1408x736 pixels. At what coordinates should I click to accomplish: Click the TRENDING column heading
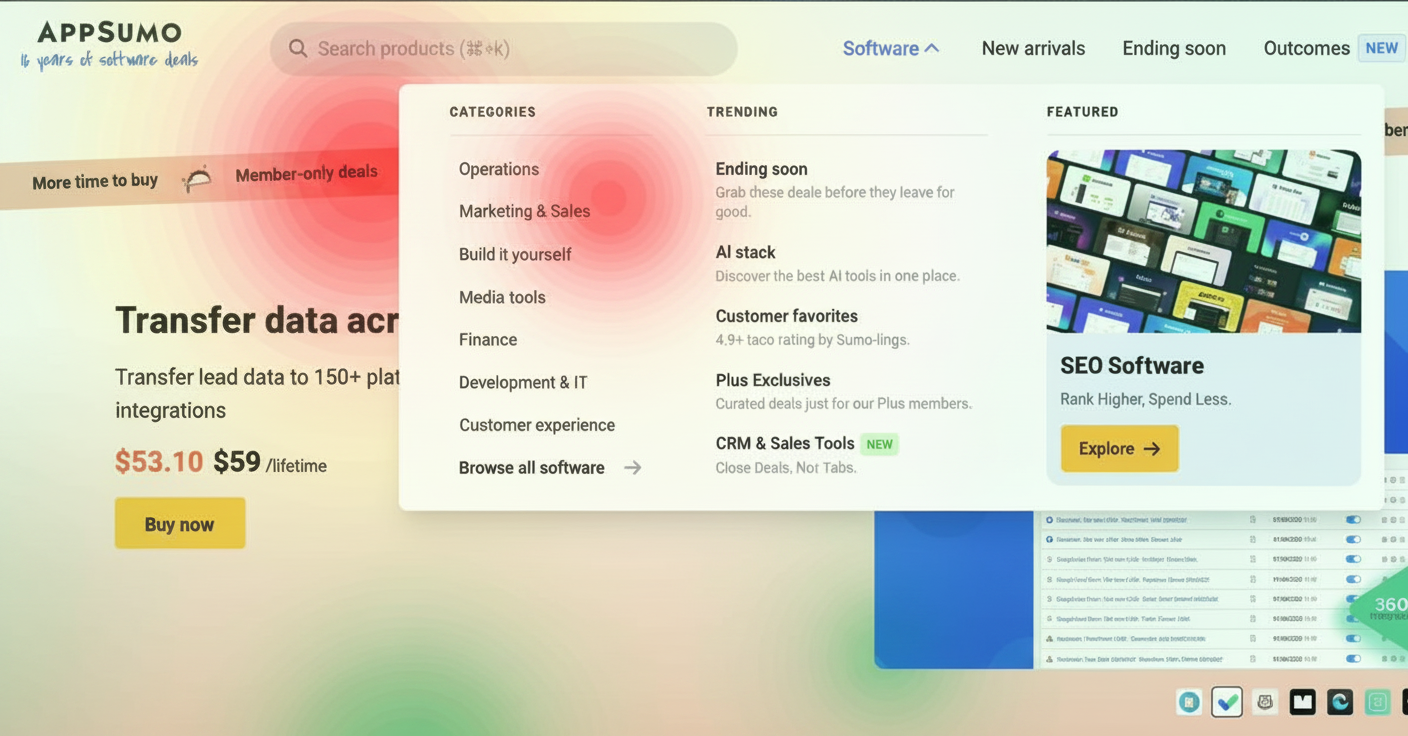[x=742, y=112]
